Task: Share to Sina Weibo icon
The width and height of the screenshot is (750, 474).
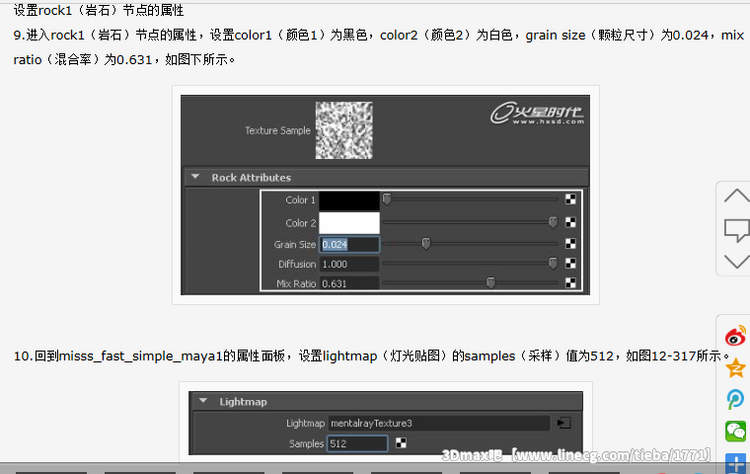Action: pos(736,336)
